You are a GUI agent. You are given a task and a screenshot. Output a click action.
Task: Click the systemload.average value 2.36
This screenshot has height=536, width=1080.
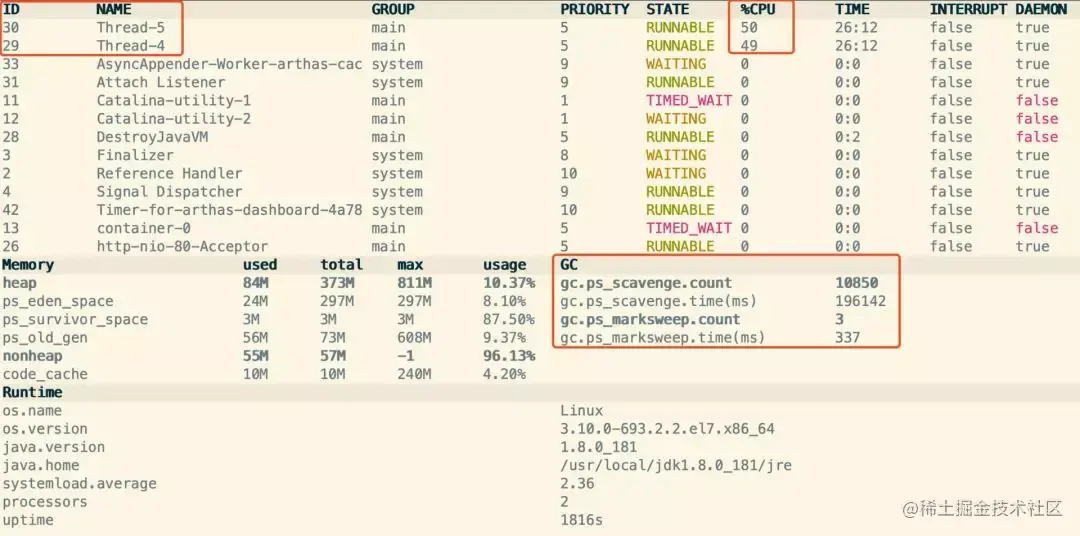coord(577,484)
